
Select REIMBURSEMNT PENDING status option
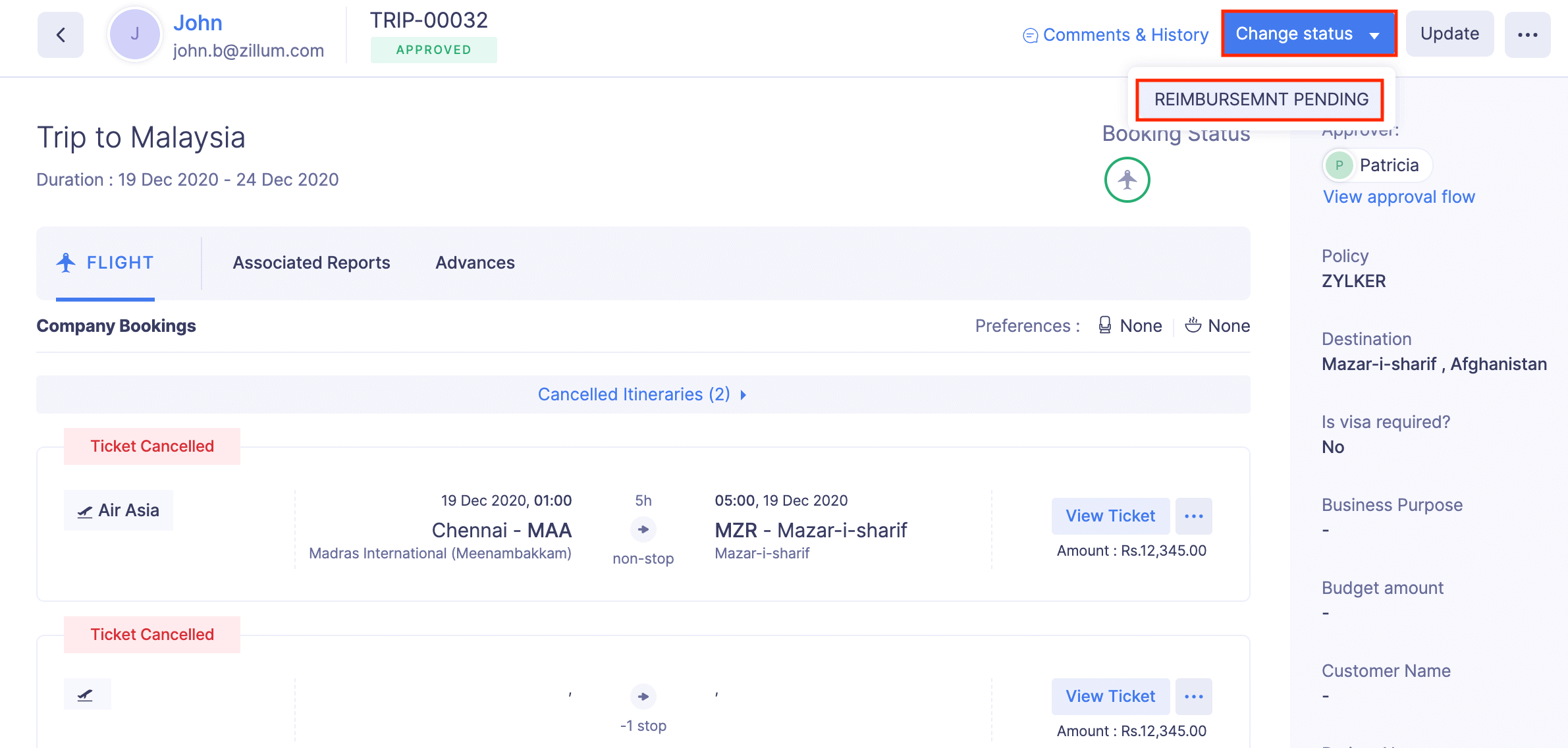1260,99
